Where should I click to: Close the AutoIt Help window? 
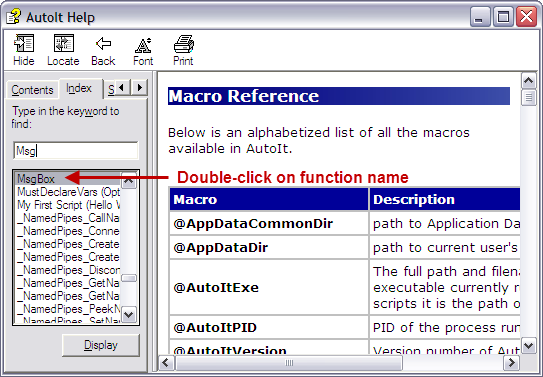coord(526,17)
